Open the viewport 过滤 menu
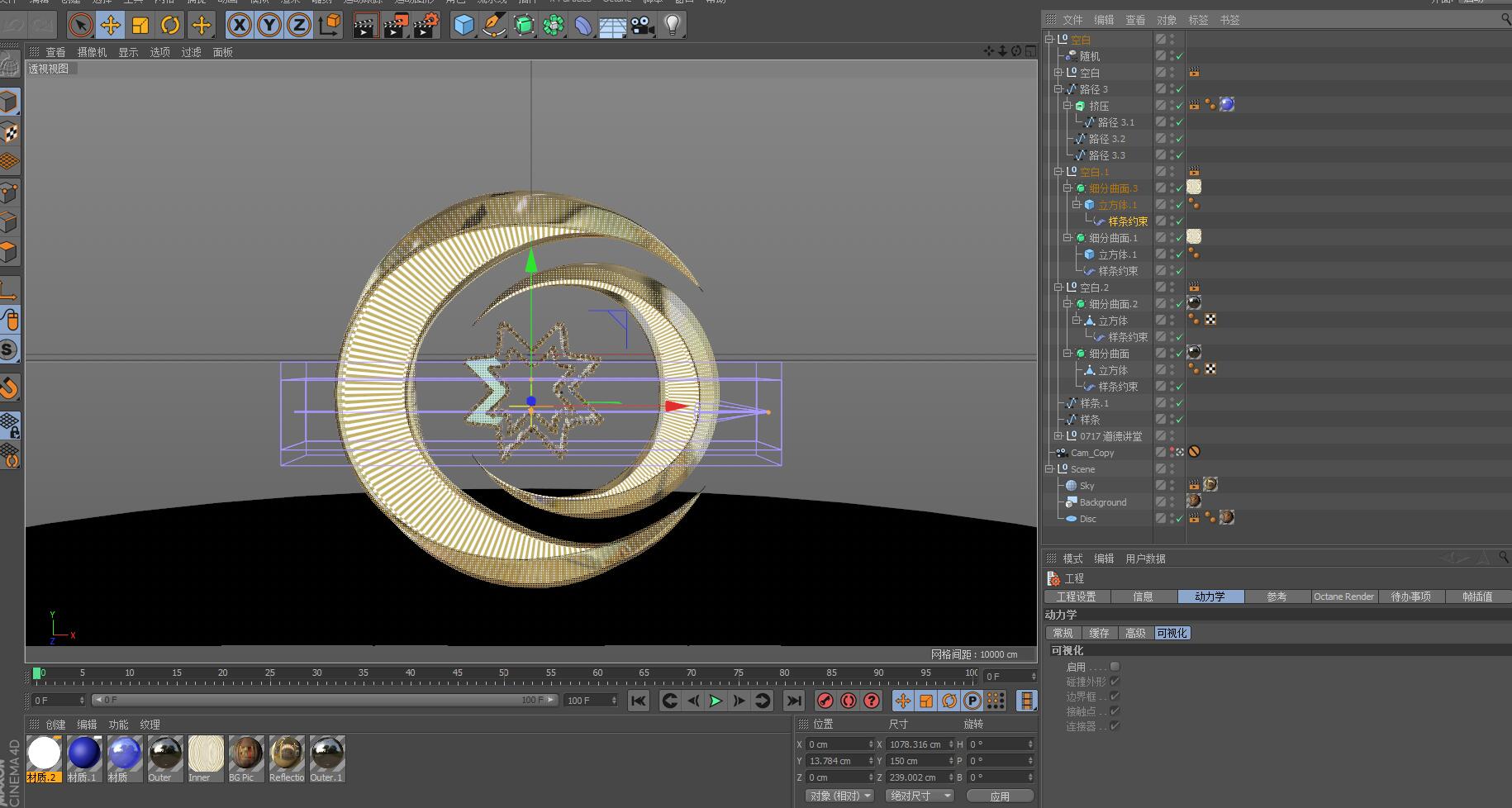The image size is (1512, 808). (x=191, y=52)
